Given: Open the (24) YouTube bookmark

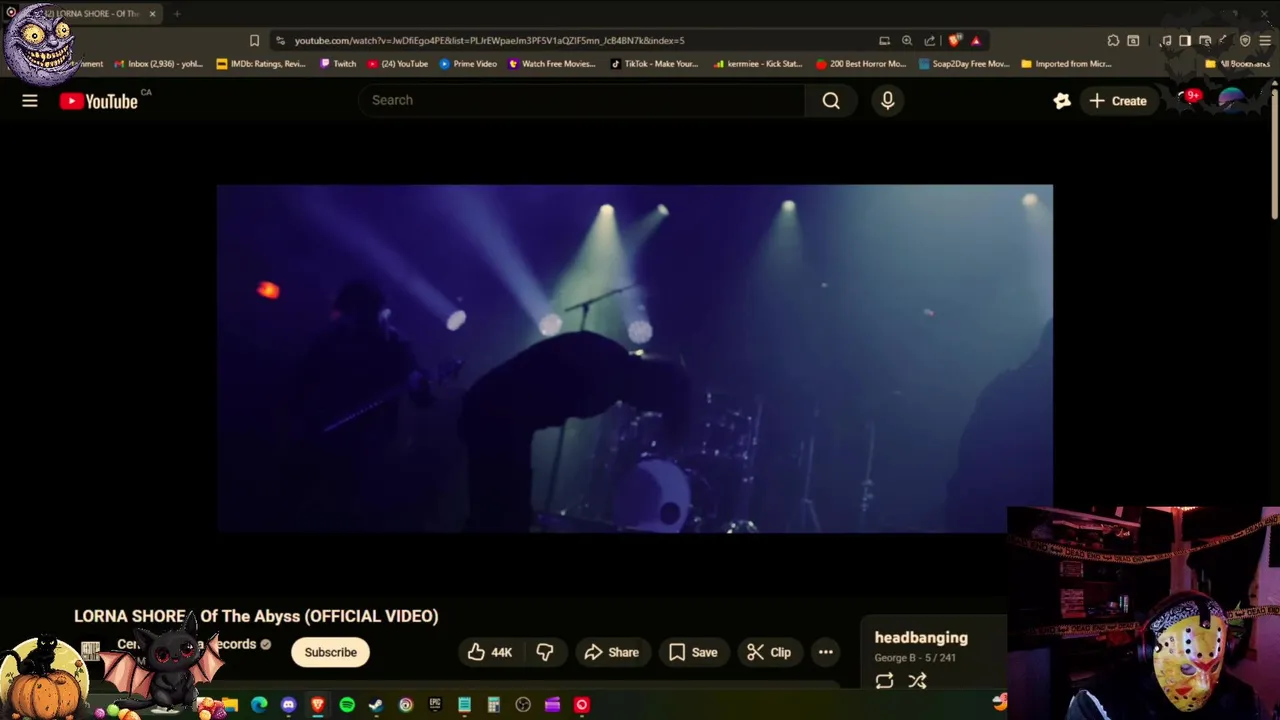Looking at the screenshot, I should (x=398, y=64).
